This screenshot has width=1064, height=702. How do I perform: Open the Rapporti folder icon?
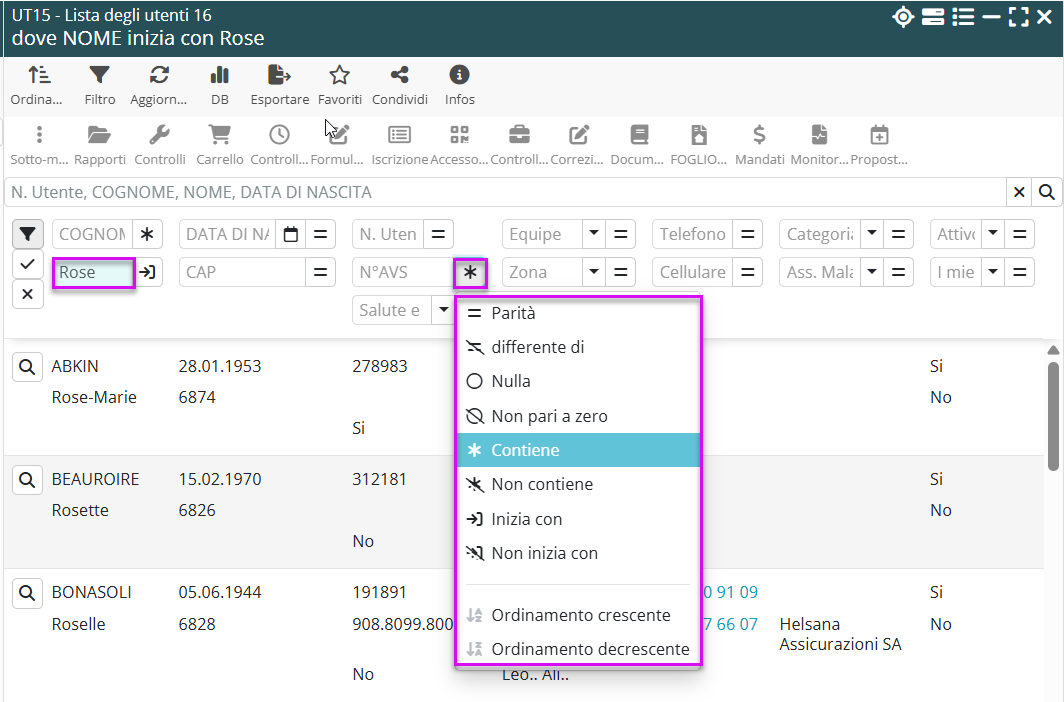99,135
